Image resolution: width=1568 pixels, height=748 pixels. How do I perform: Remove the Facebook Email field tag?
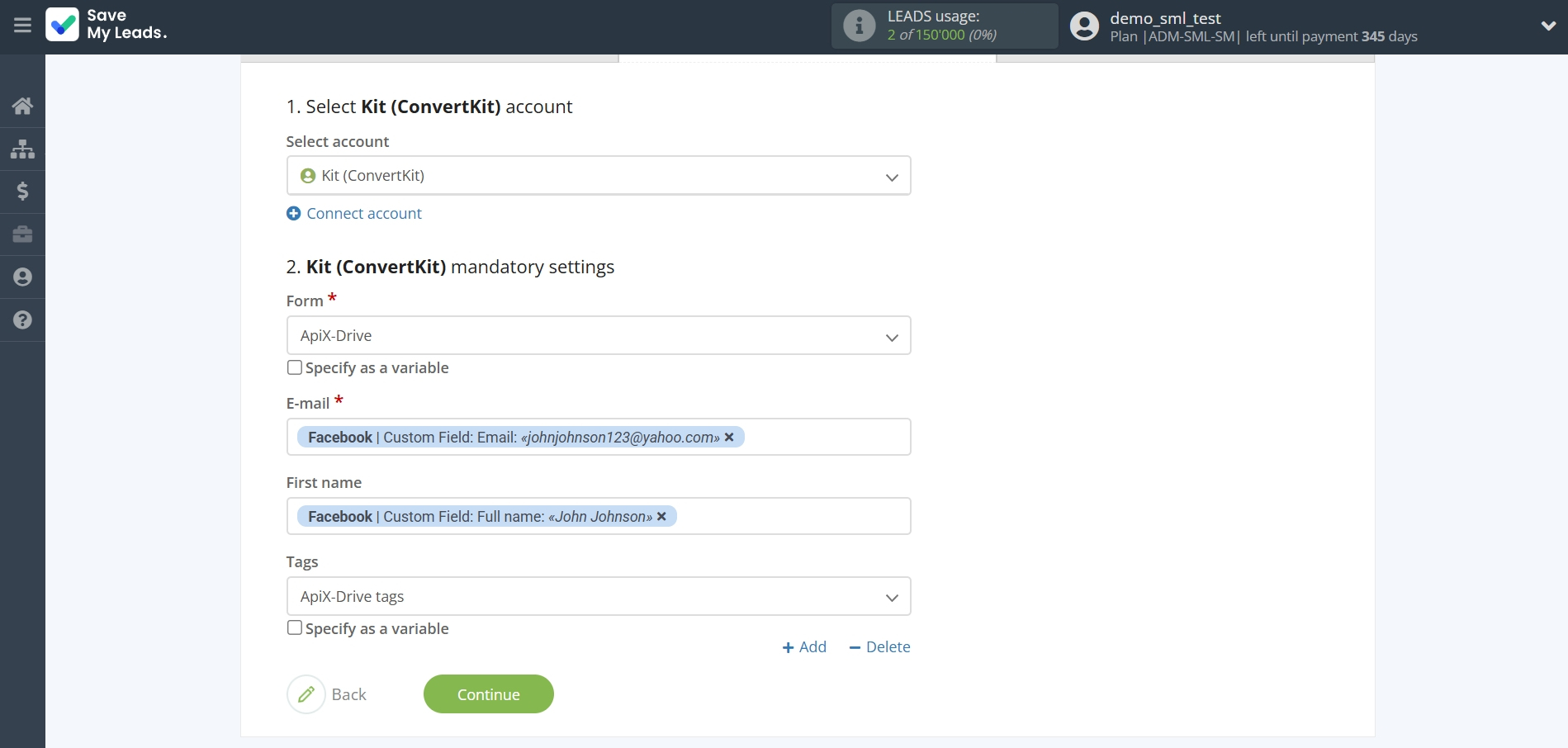click(x=729, y=437)
